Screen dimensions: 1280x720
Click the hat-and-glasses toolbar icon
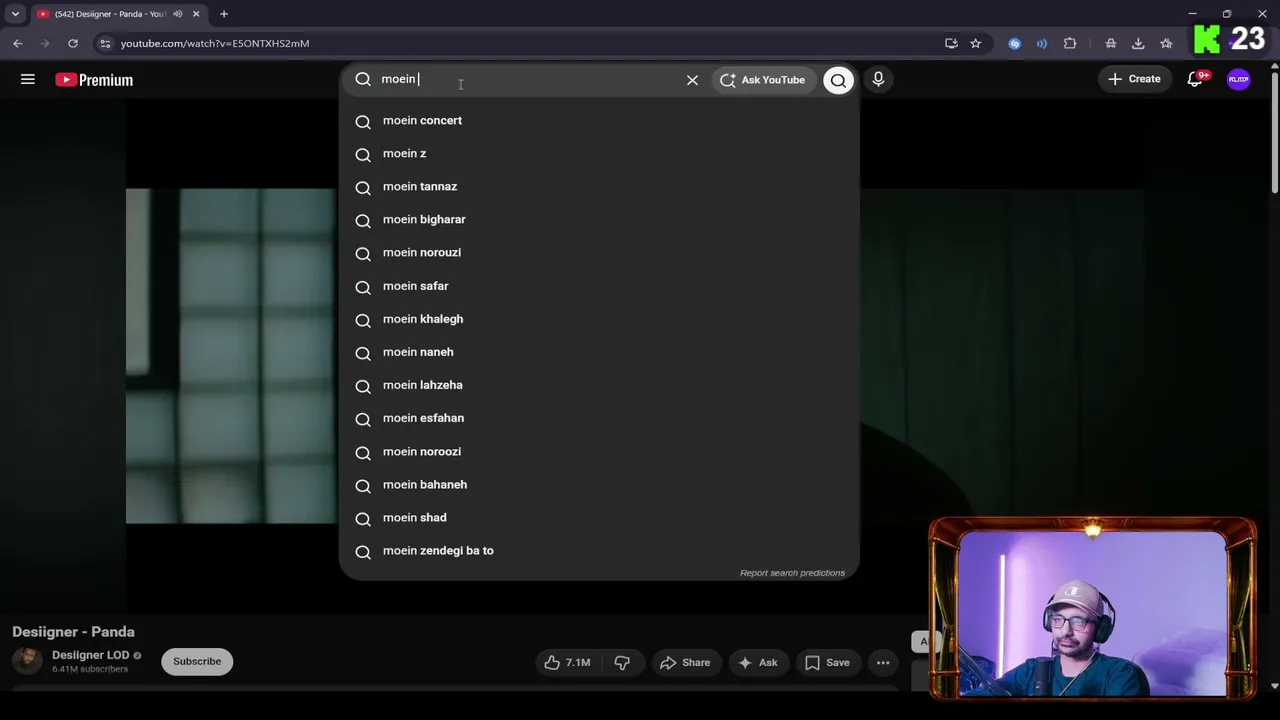point(1111,43)
